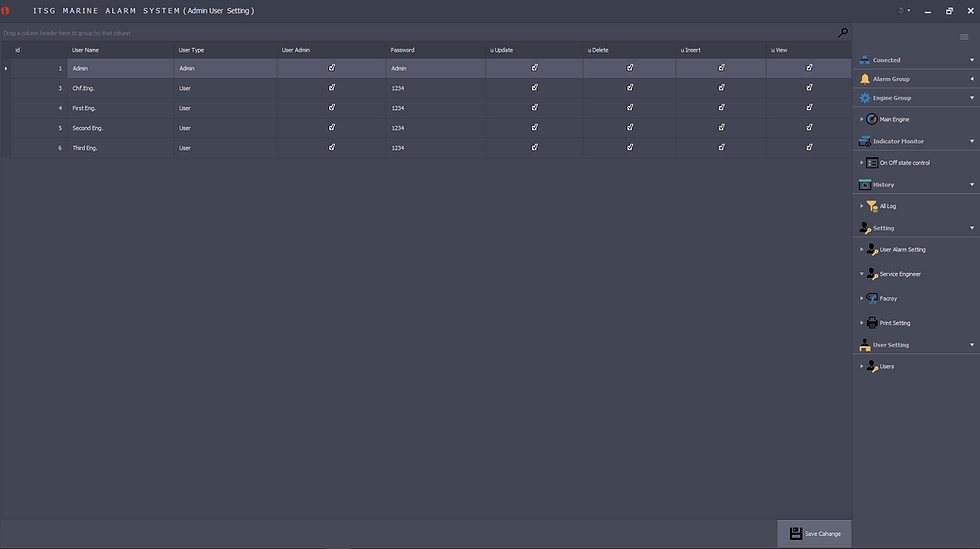
Task: Select the password cell of First Eng.
Action: point(435,108)
